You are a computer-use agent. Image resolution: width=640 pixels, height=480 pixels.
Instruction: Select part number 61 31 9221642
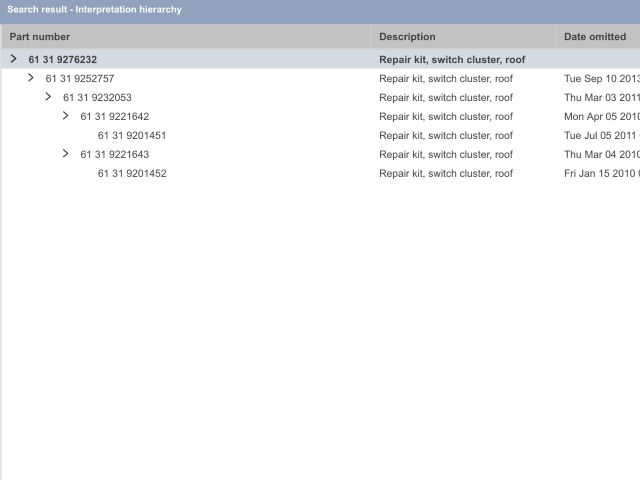coord(115,117)
